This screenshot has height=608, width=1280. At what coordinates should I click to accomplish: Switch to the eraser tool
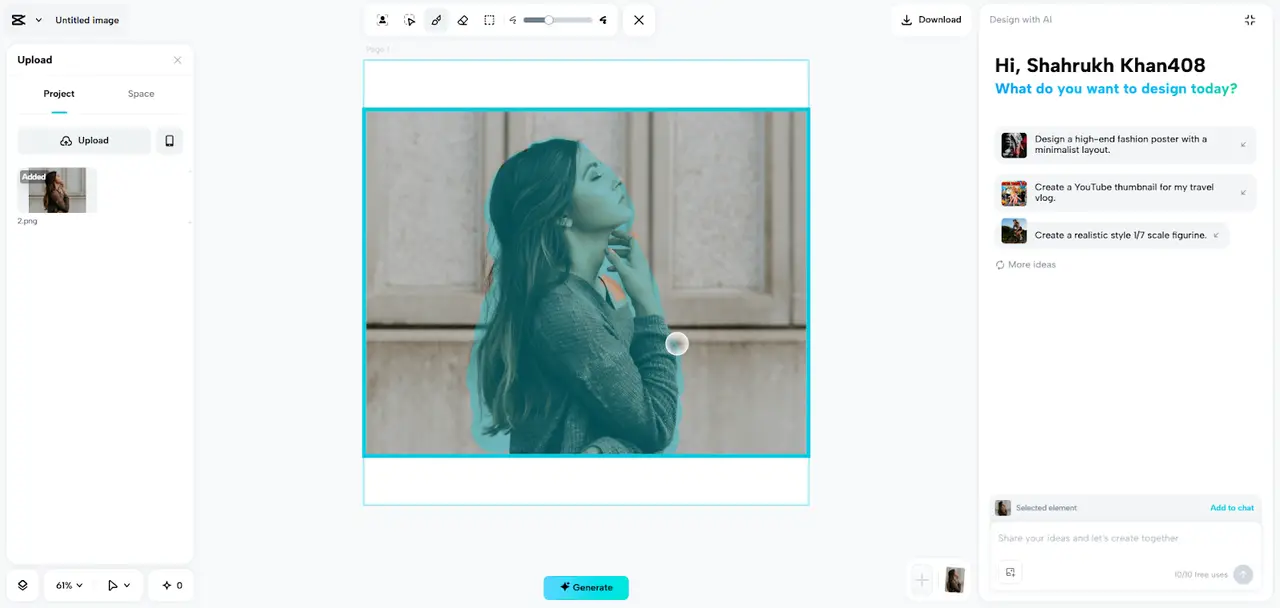pos(463,20)
